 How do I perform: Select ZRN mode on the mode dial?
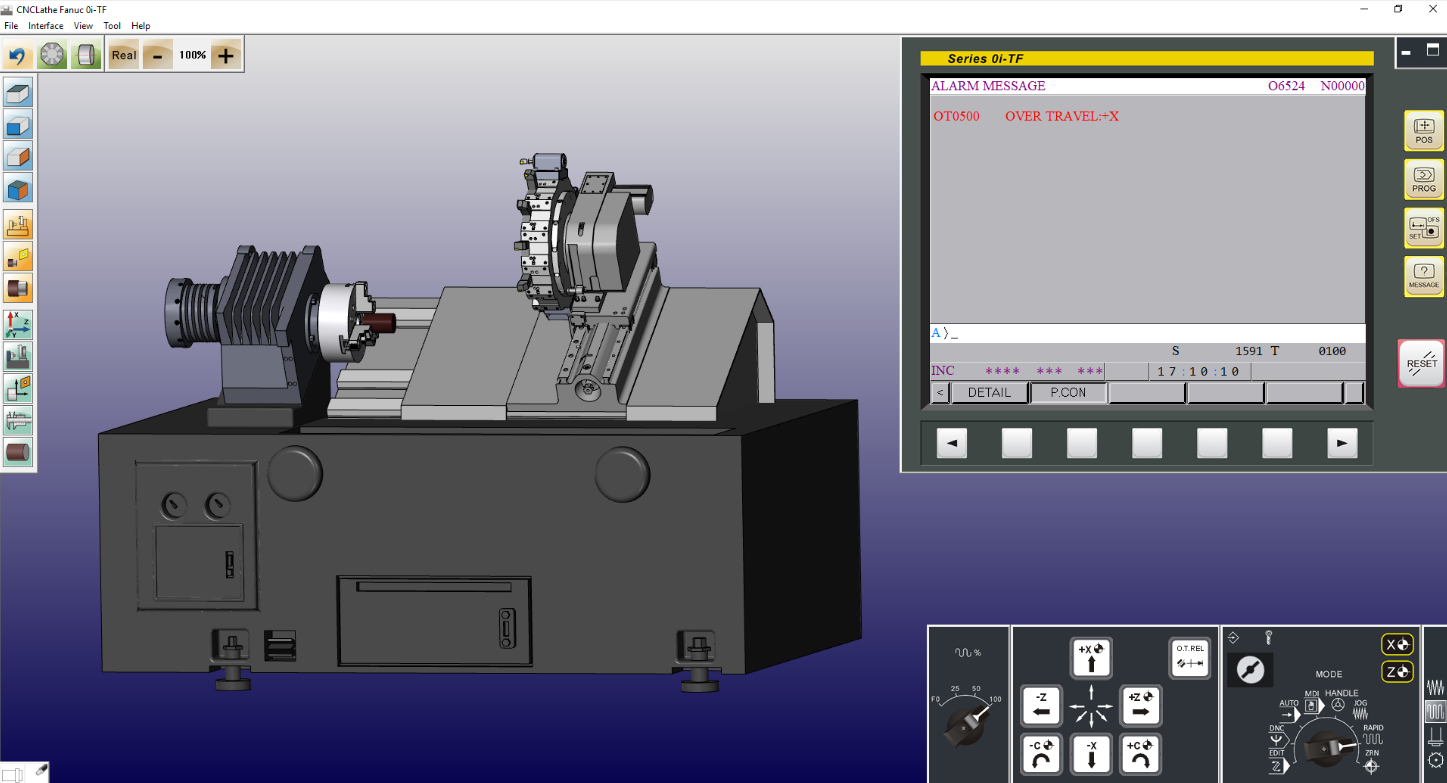[x=1371, y=760]
